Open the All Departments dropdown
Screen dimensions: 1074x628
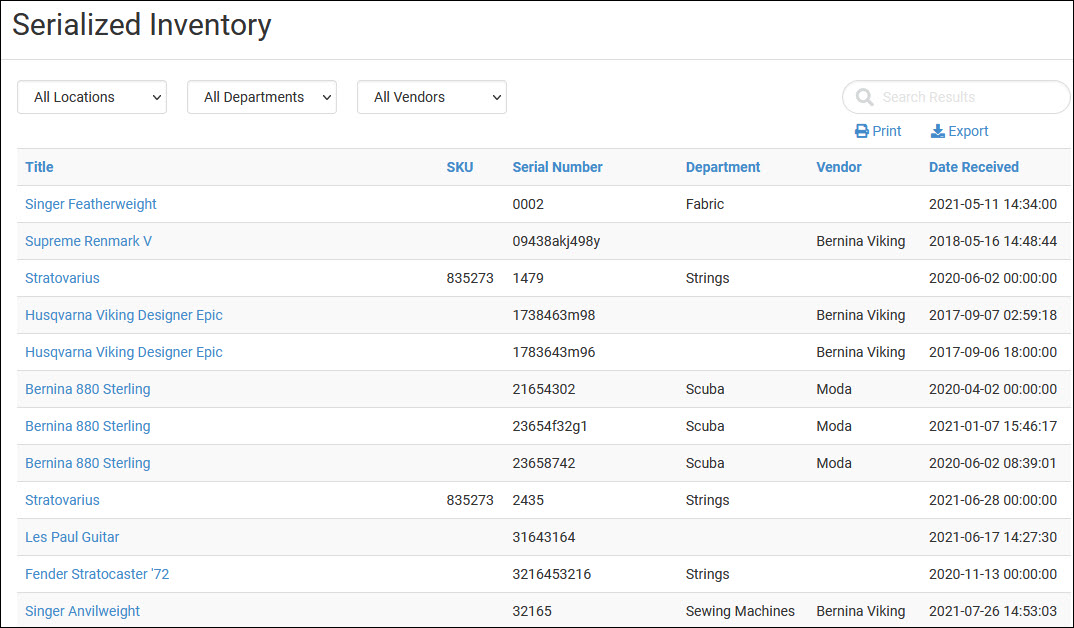coord(261,97)
